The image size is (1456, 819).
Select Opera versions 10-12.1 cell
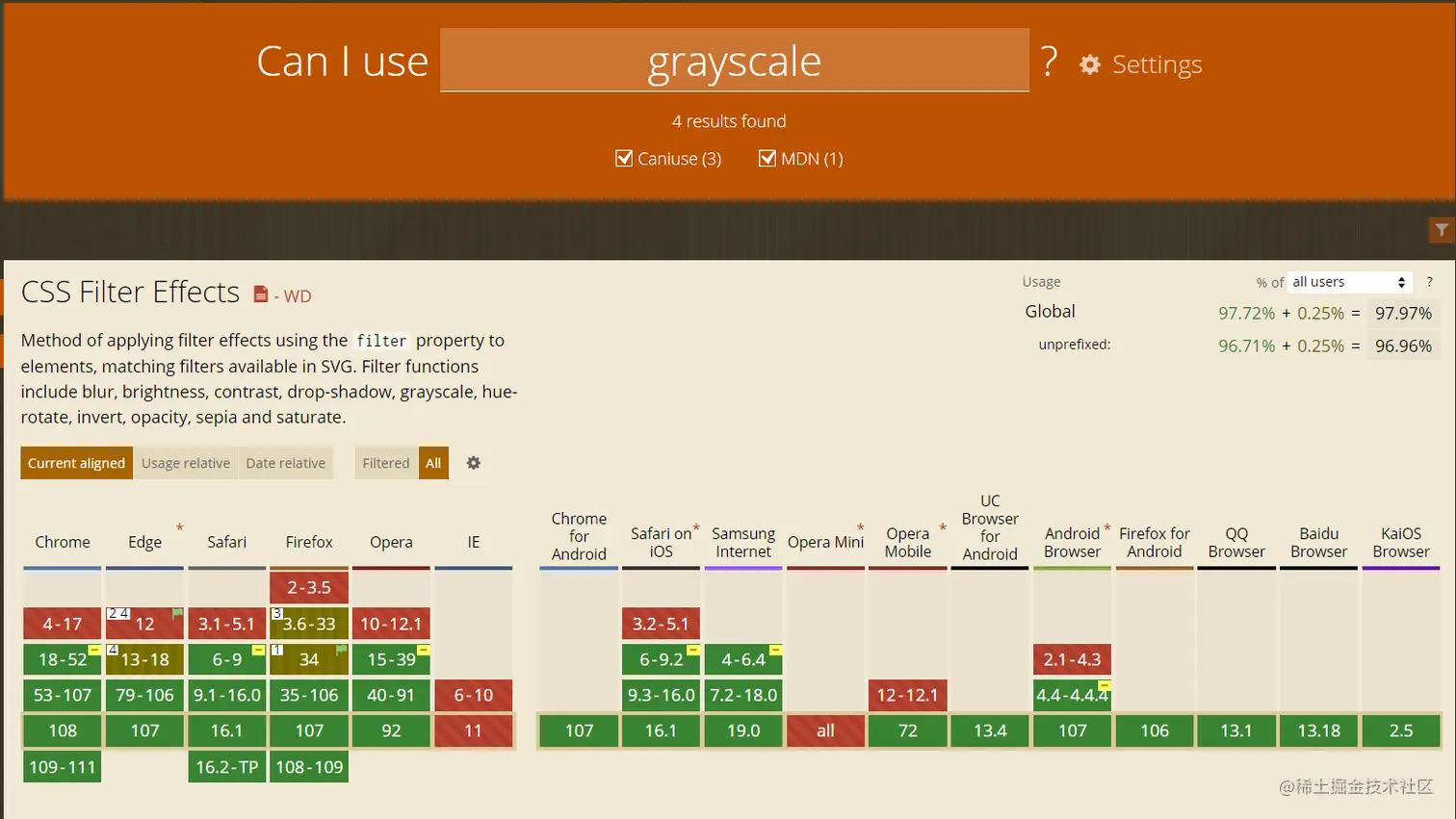[x=391, y=624]
